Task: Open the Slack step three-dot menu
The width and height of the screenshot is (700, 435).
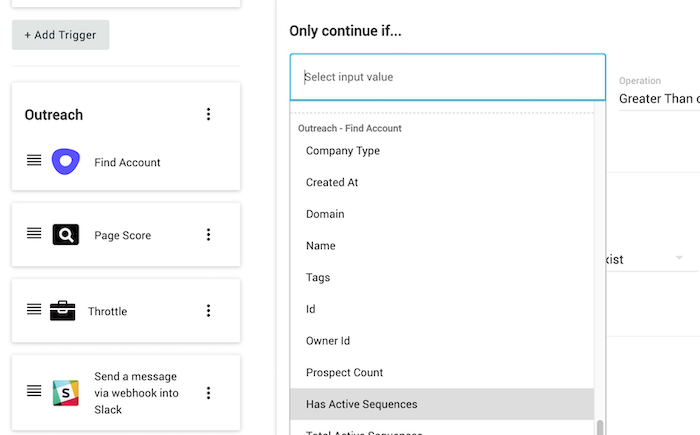Action: pos(208,393)
